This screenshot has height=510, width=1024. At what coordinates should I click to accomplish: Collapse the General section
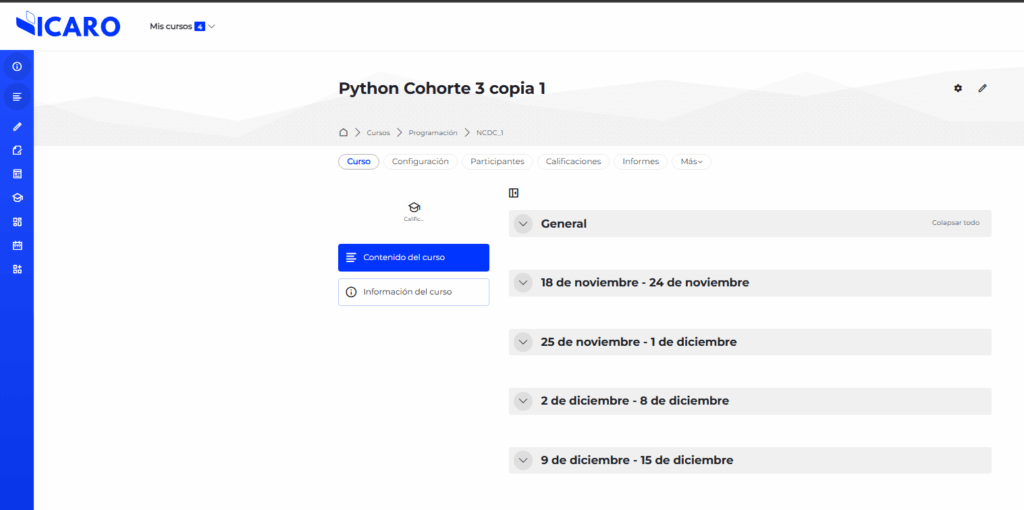pyautogui.click(x=522, y=224)
